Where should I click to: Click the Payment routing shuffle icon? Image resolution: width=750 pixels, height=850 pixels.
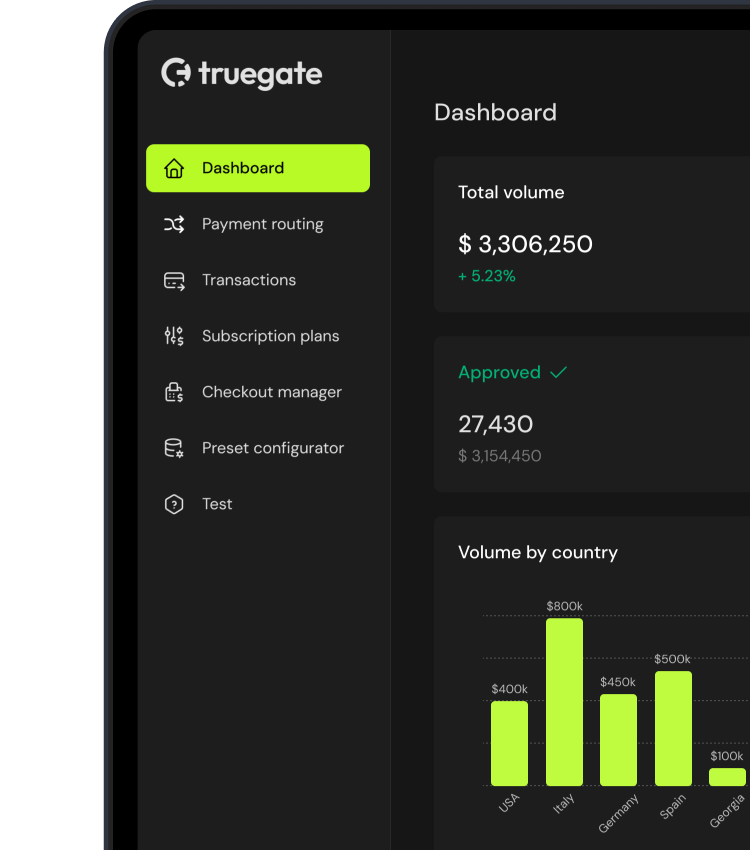click(174, 224)
